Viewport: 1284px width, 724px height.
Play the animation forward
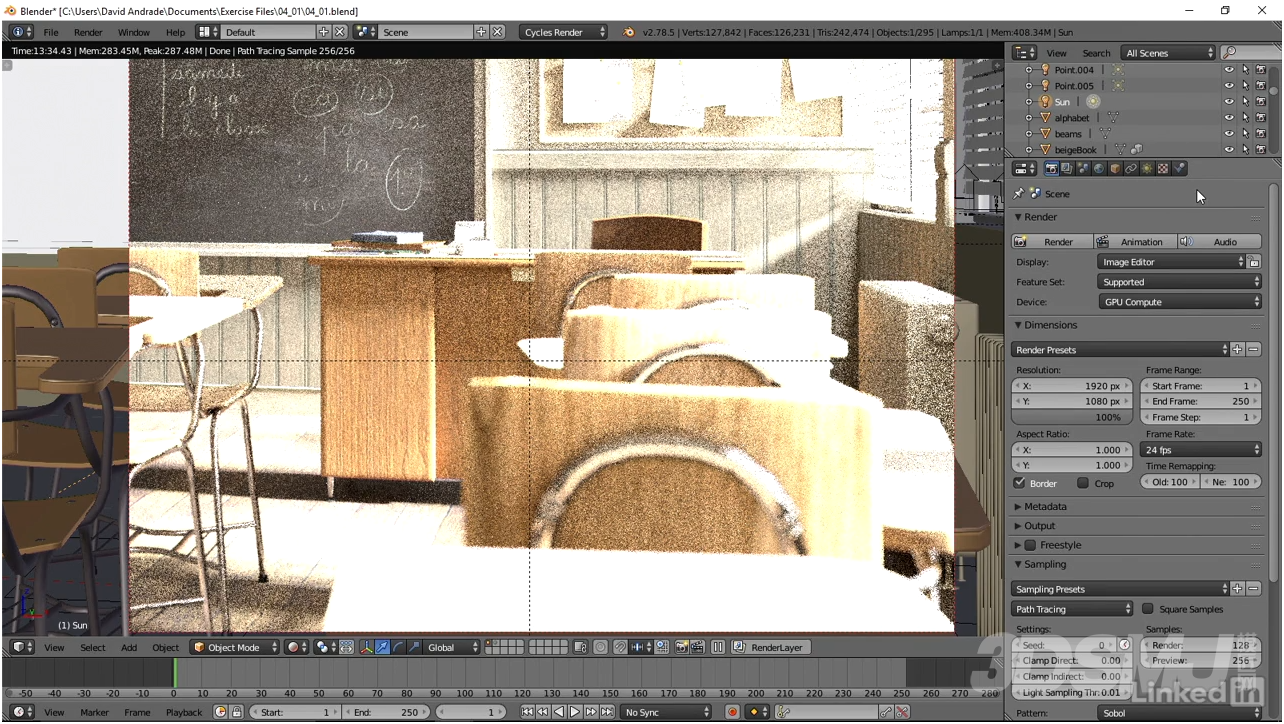coord(574,712)
